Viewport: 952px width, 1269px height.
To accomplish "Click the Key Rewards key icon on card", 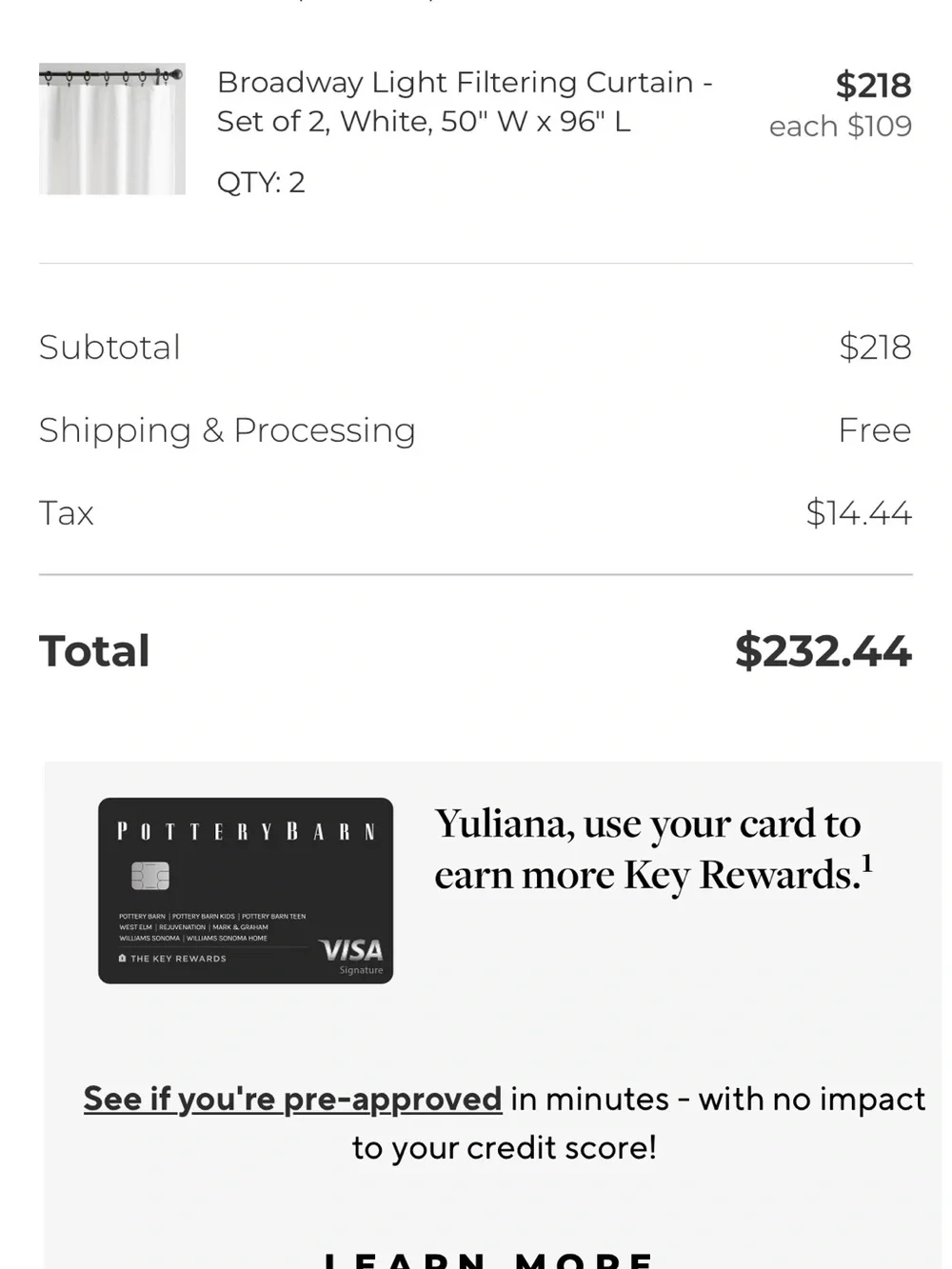I will (122, 958).
